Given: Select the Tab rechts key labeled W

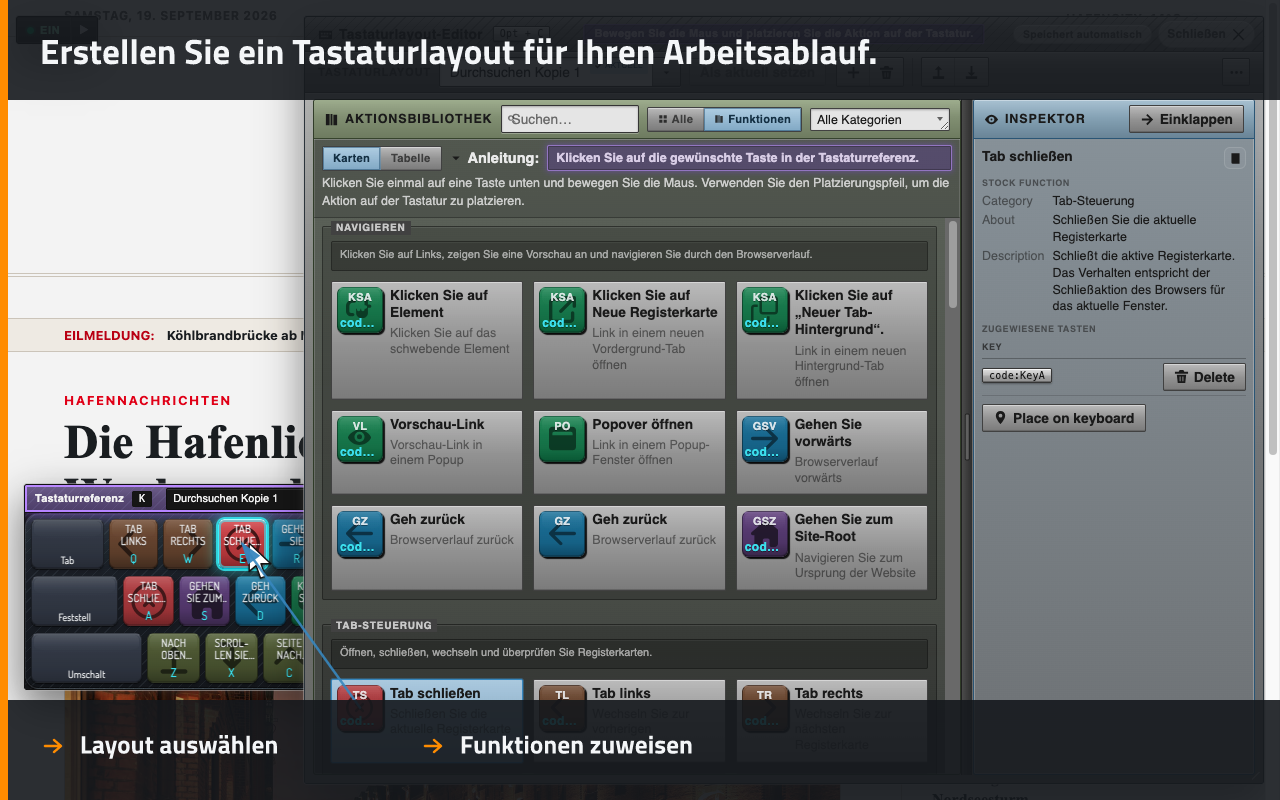Looking at the screenshot, I should click(x=188, y=544).
